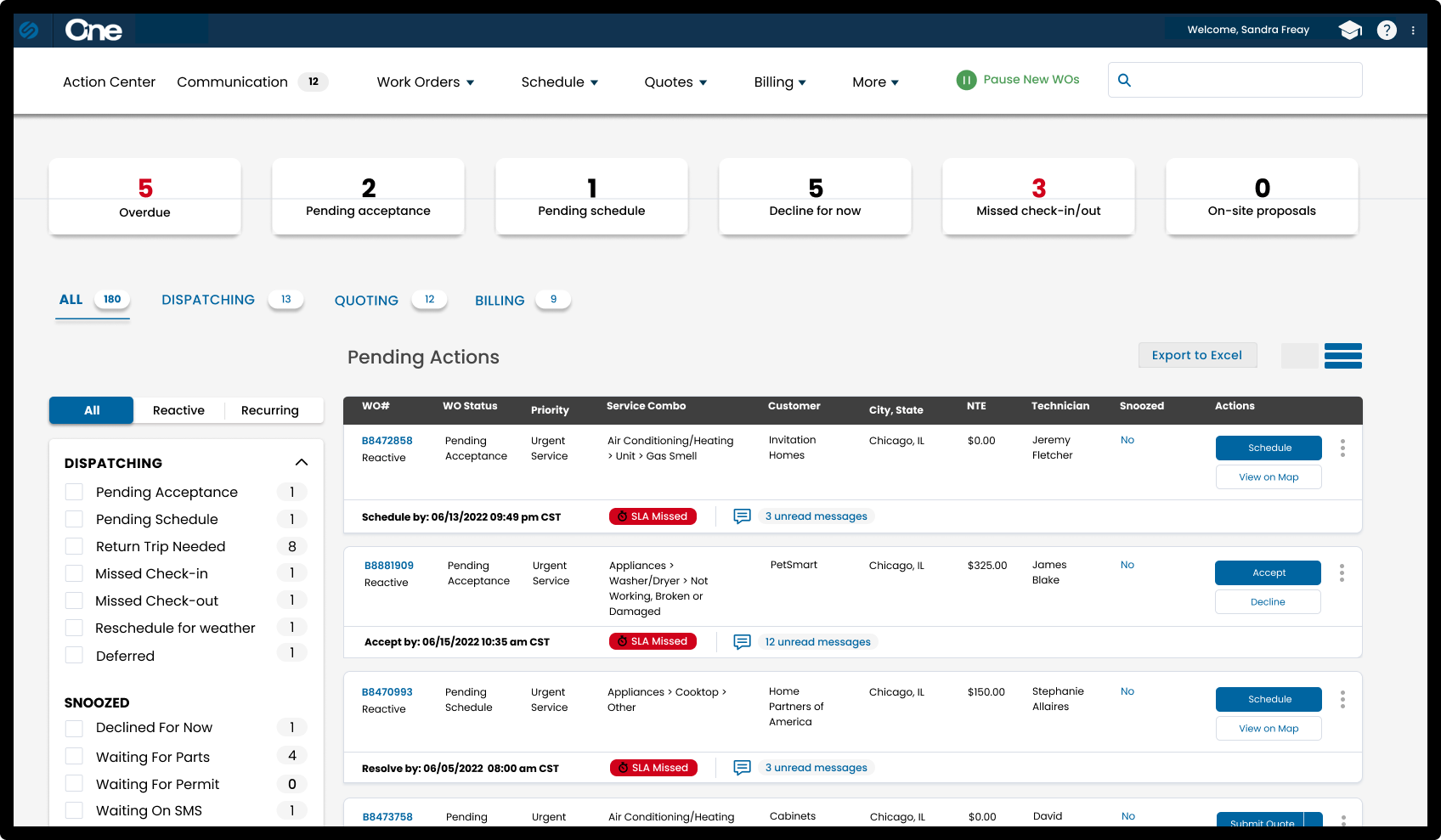This screenshot has height=840, width=1441.
Task: Open the 3 unread messages for B8472858
Action: 816,516
